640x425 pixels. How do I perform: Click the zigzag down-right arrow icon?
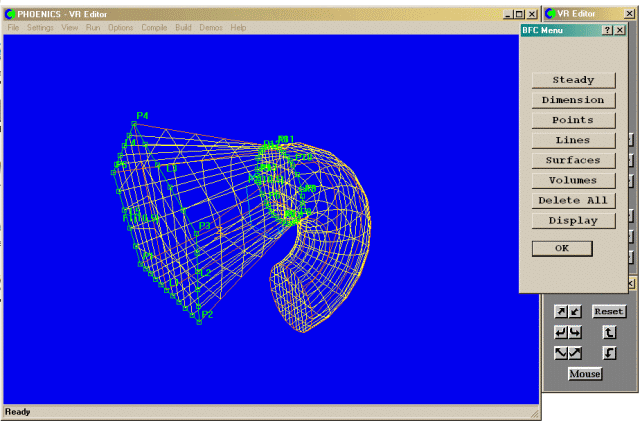[x=561, y=353]
